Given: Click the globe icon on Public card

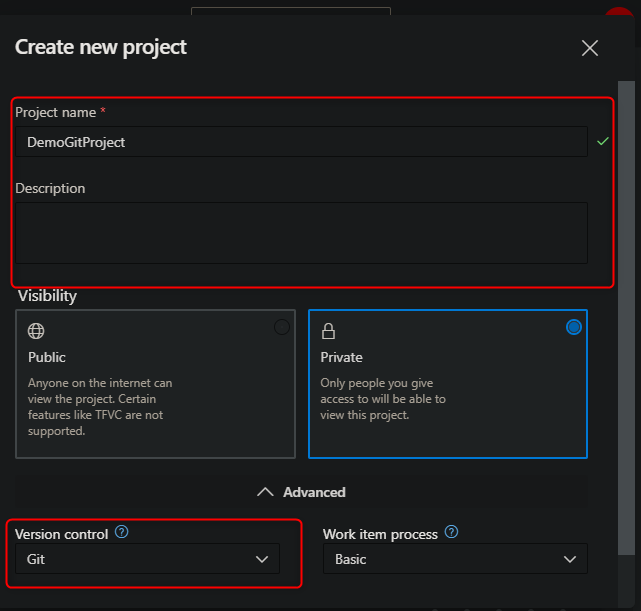Looking at the screenshot, I should click(36, 332).
